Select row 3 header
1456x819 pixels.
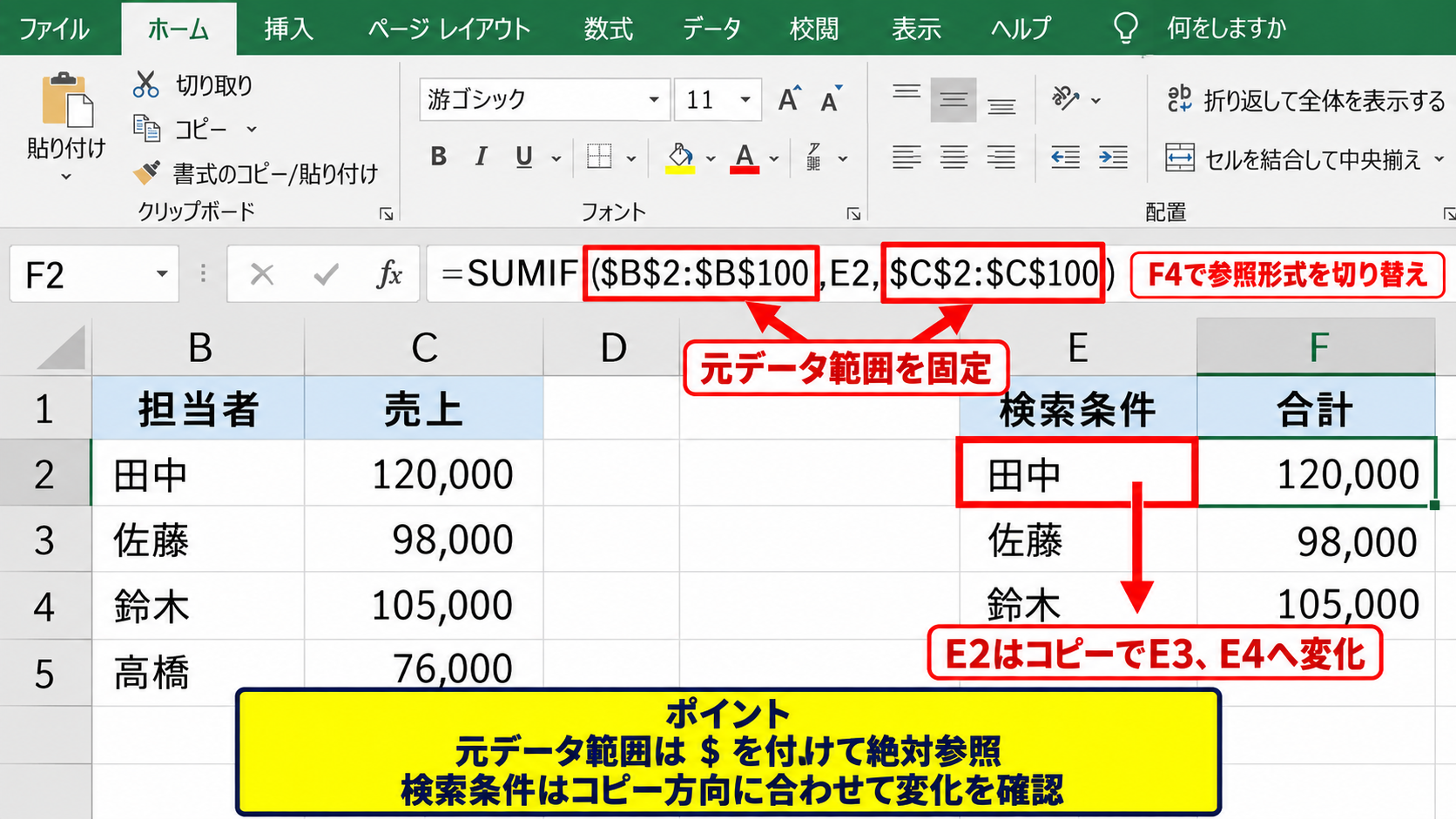coord(44,540)
